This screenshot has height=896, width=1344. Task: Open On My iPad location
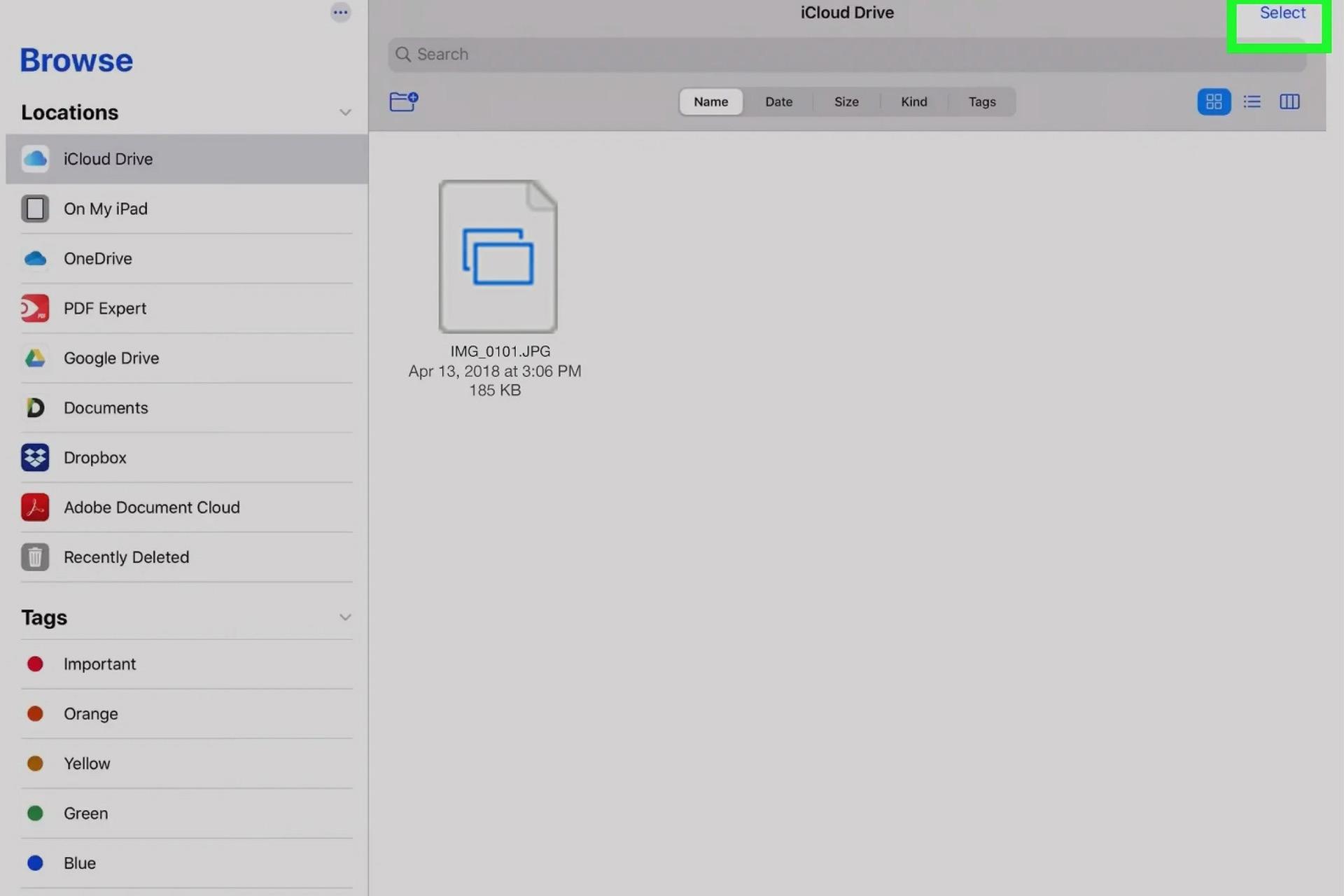coord(187,209)
